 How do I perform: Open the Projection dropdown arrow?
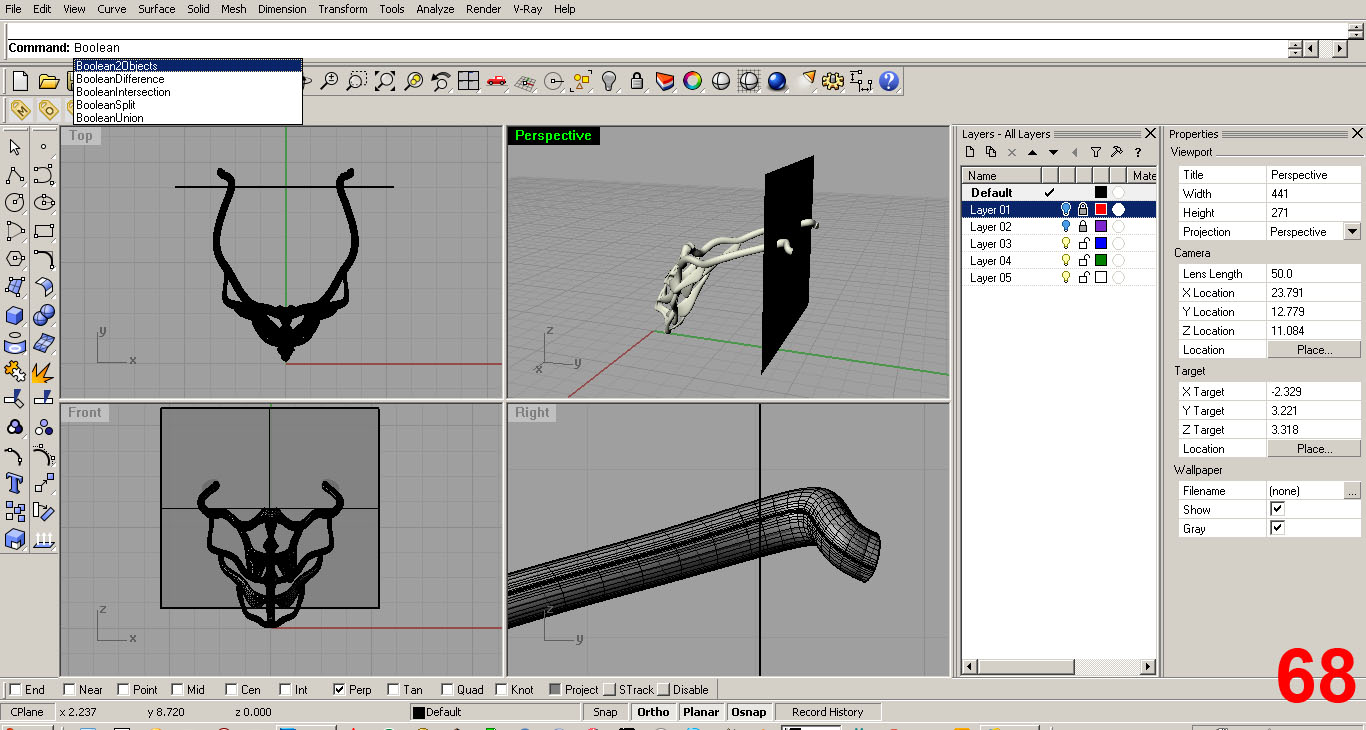[x=1352, y=231]
